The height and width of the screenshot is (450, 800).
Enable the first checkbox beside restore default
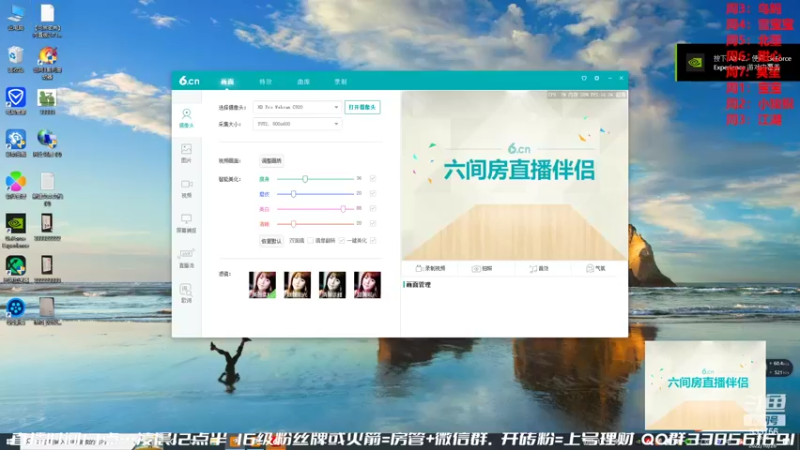coord(310,240)
